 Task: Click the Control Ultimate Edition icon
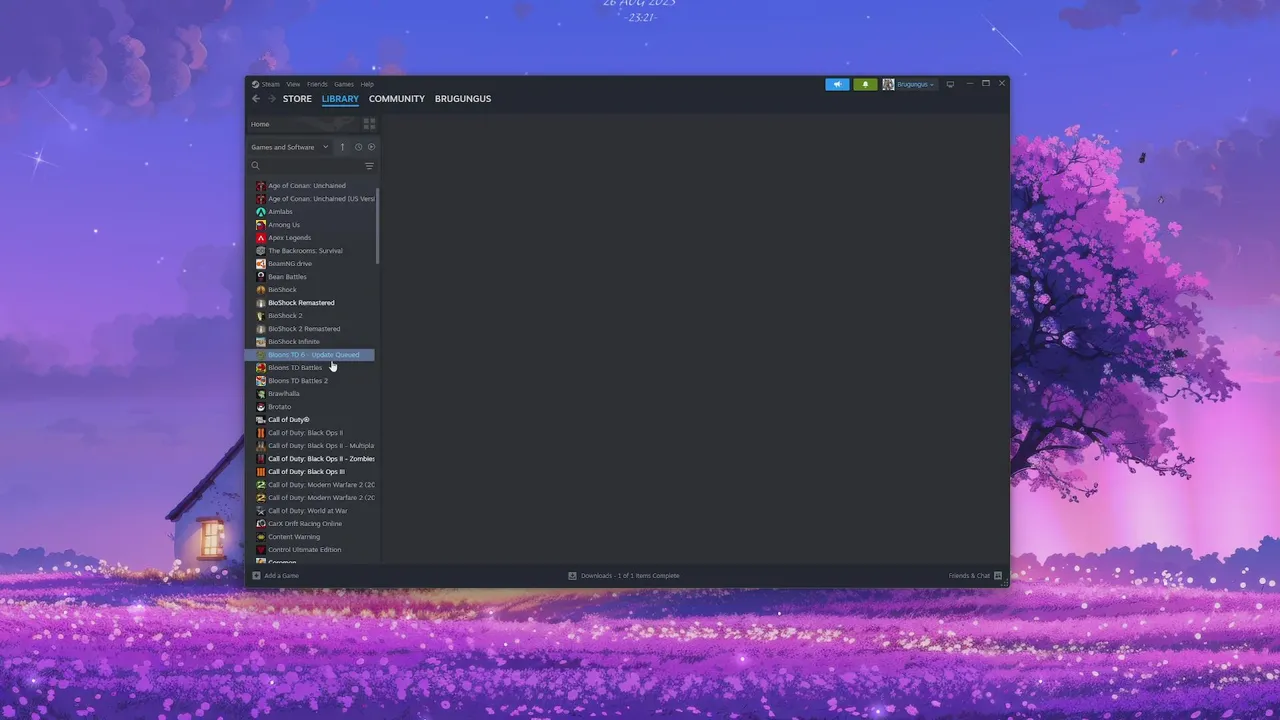[x=261, y=550]
